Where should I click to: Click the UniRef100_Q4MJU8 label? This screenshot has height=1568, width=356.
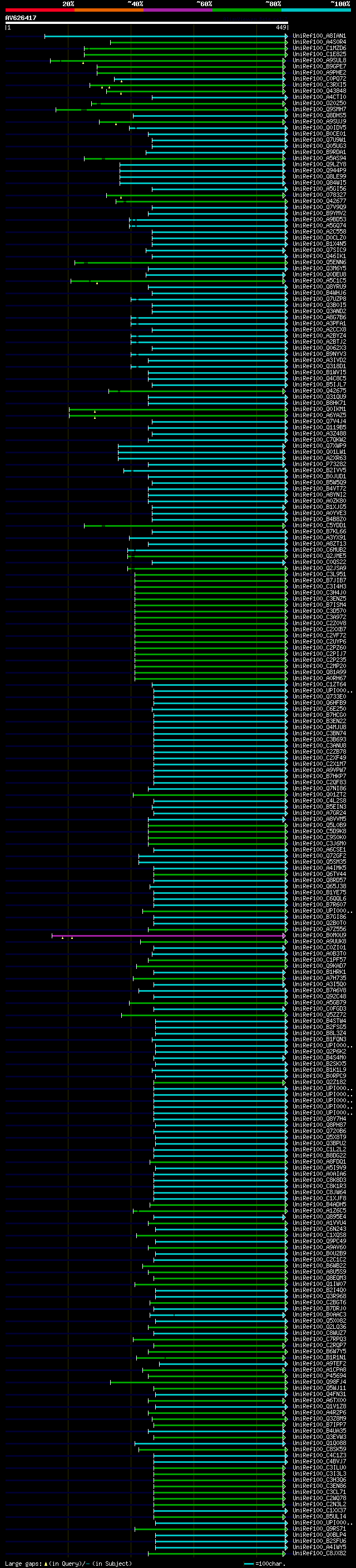319,728
